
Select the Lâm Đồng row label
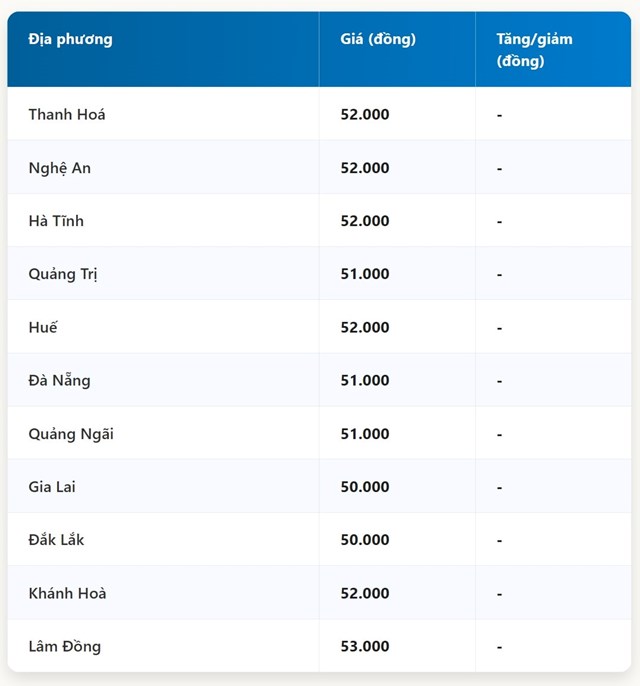click(x=65, y=647)
